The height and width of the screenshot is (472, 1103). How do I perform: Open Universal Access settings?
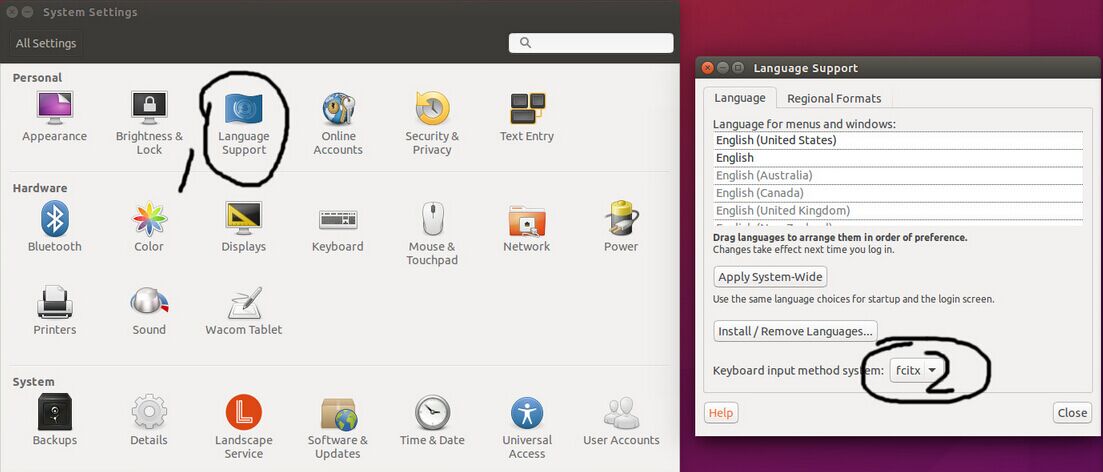pos(527,426)
